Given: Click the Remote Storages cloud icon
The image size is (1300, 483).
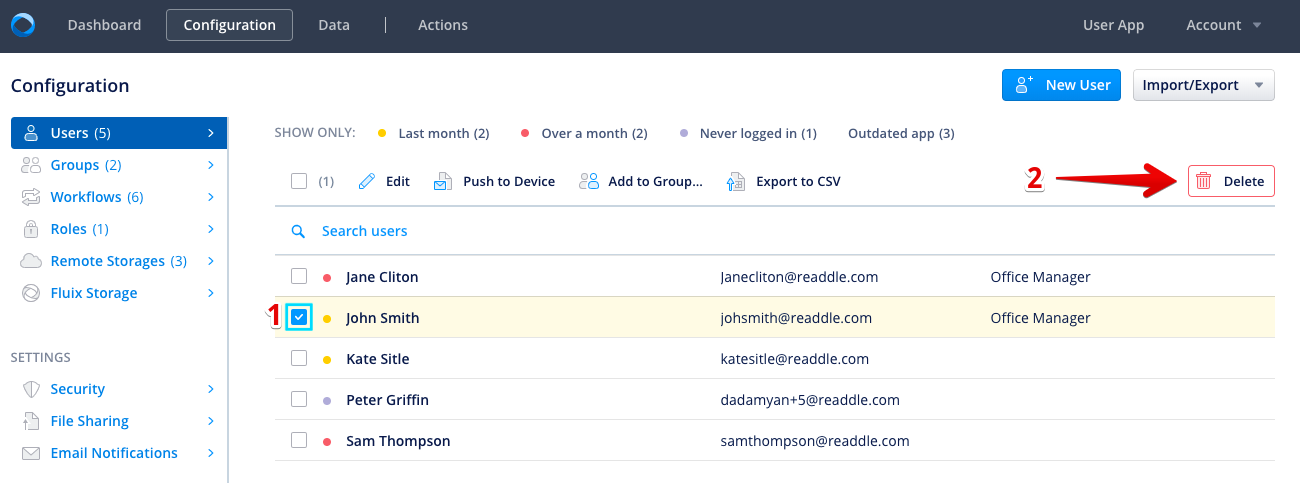Looking at the screenshot, I should coord(31,261).
